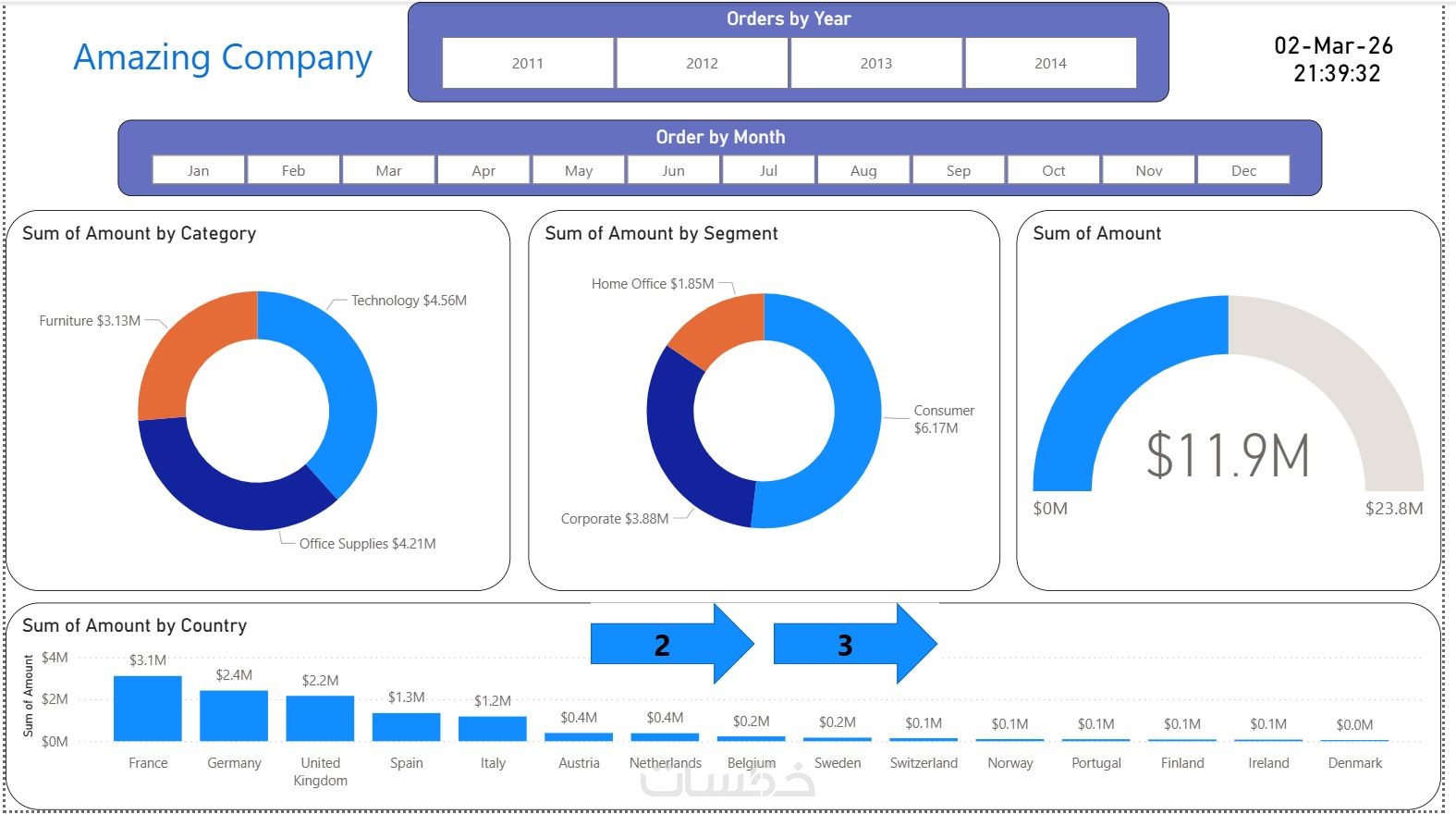Screen dimensions: 1456x814
Task: Select the France bar in the country chart
Action: [148, 709]
